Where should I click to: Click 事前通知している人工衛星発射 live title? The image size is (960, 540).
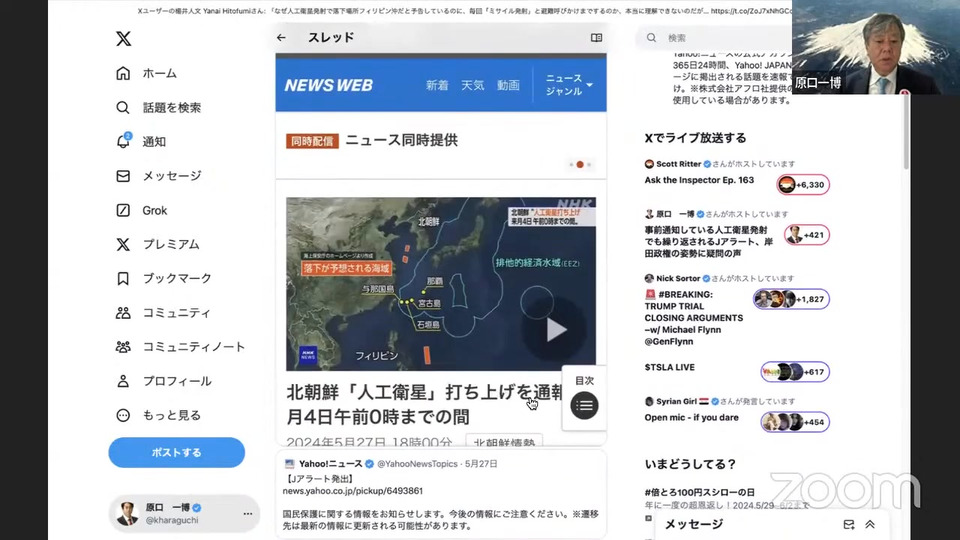coord(708,241)
